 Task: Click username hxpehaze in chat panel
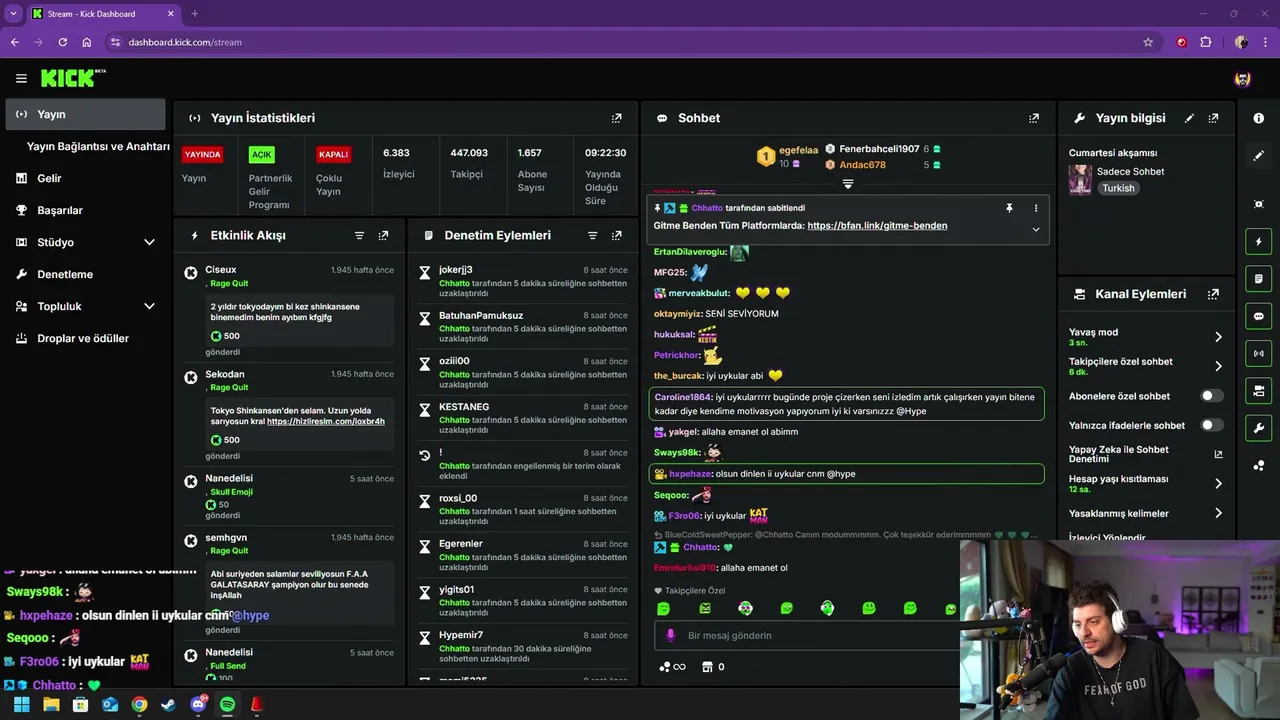coord(690,474)
